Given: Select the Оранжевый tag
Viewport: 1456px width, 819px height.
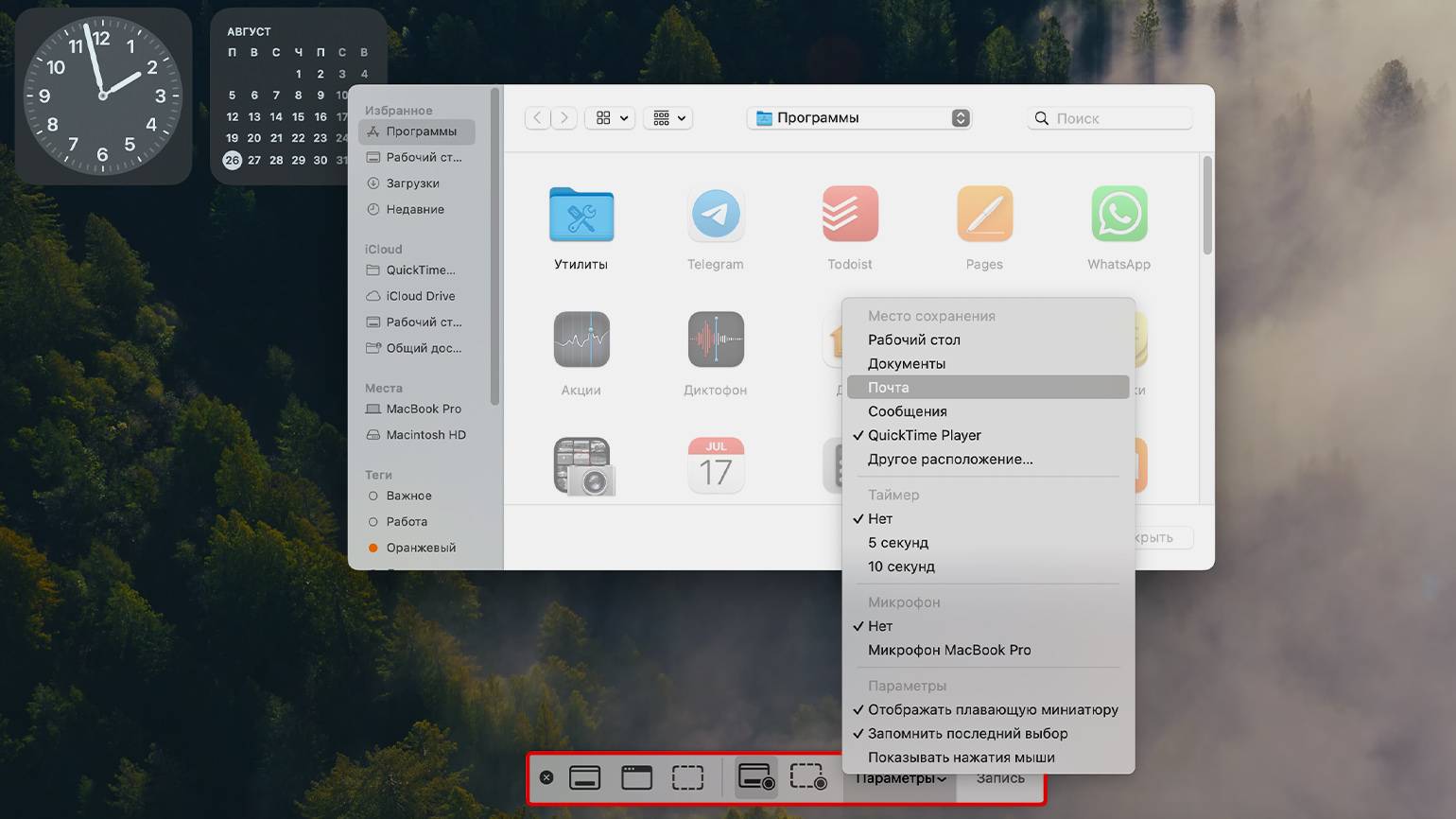Looking at the screenshot, I should [x=417, y=548].
